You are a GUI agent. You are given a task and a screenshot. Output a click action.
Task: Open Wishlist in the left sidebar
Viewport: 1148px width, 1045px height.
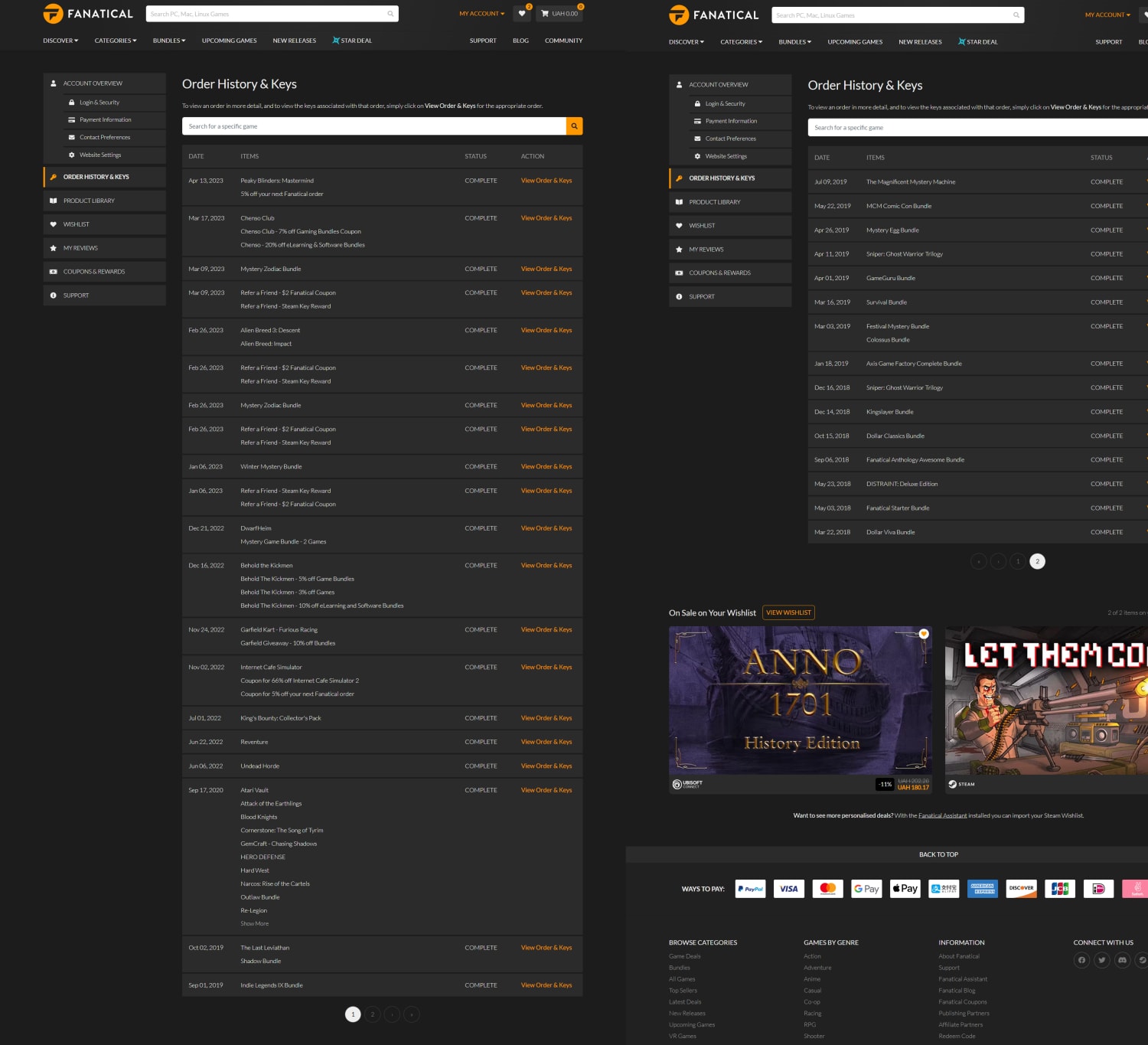[105, 224]
